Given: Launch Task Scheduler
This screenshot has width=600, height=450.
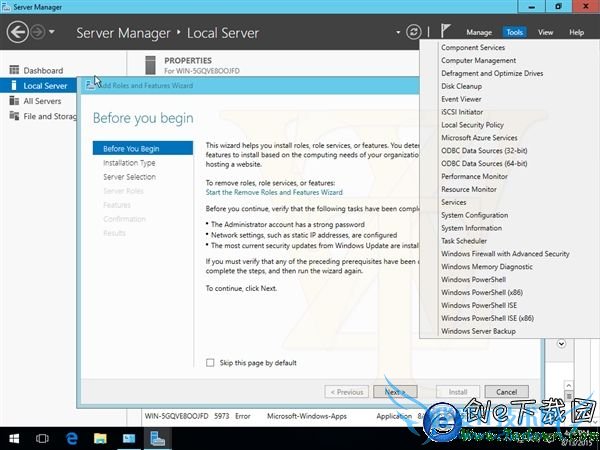Looking at the screenshot, I should (x=464, y=241).
